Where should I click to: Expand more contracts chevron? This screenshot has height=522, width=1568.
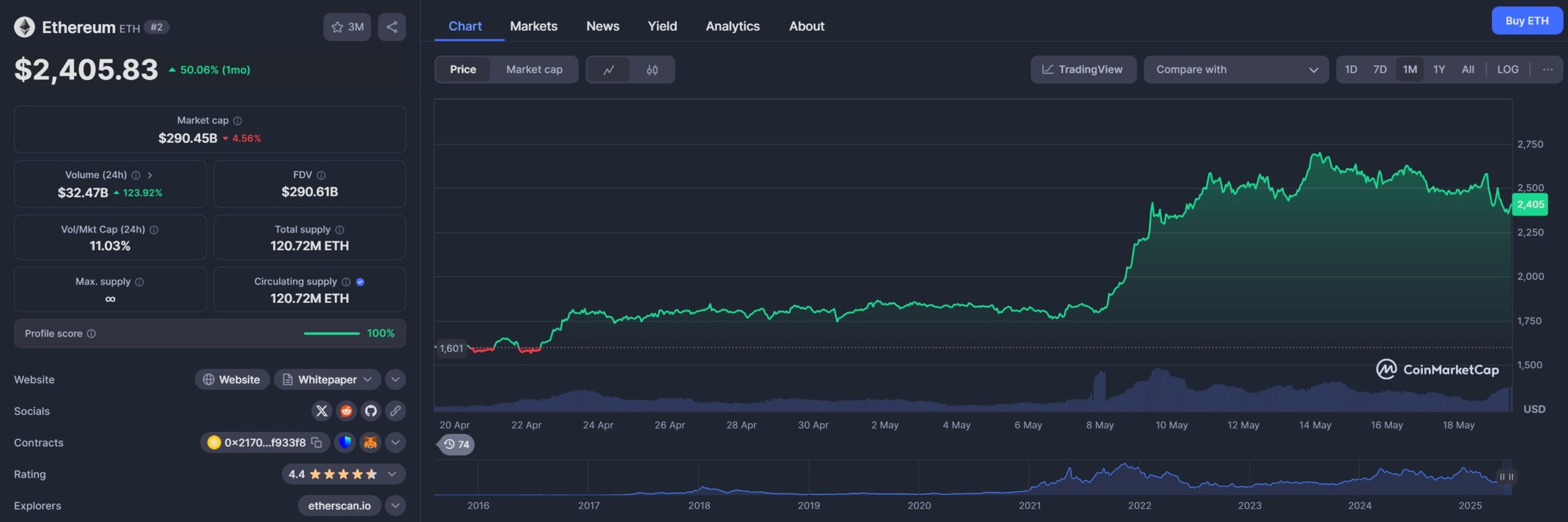point(396,442)
